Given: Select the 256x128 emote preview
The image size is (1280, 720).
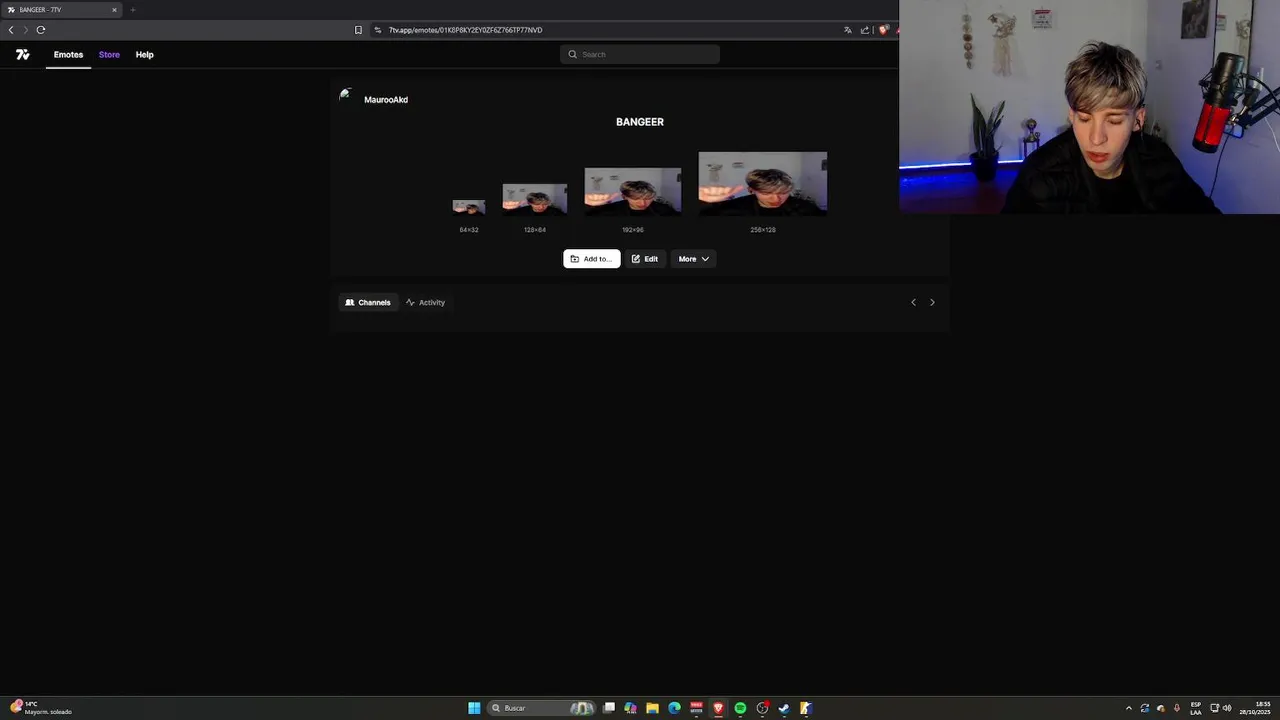Looking at the screenshot, I should [x=763, y=183].
